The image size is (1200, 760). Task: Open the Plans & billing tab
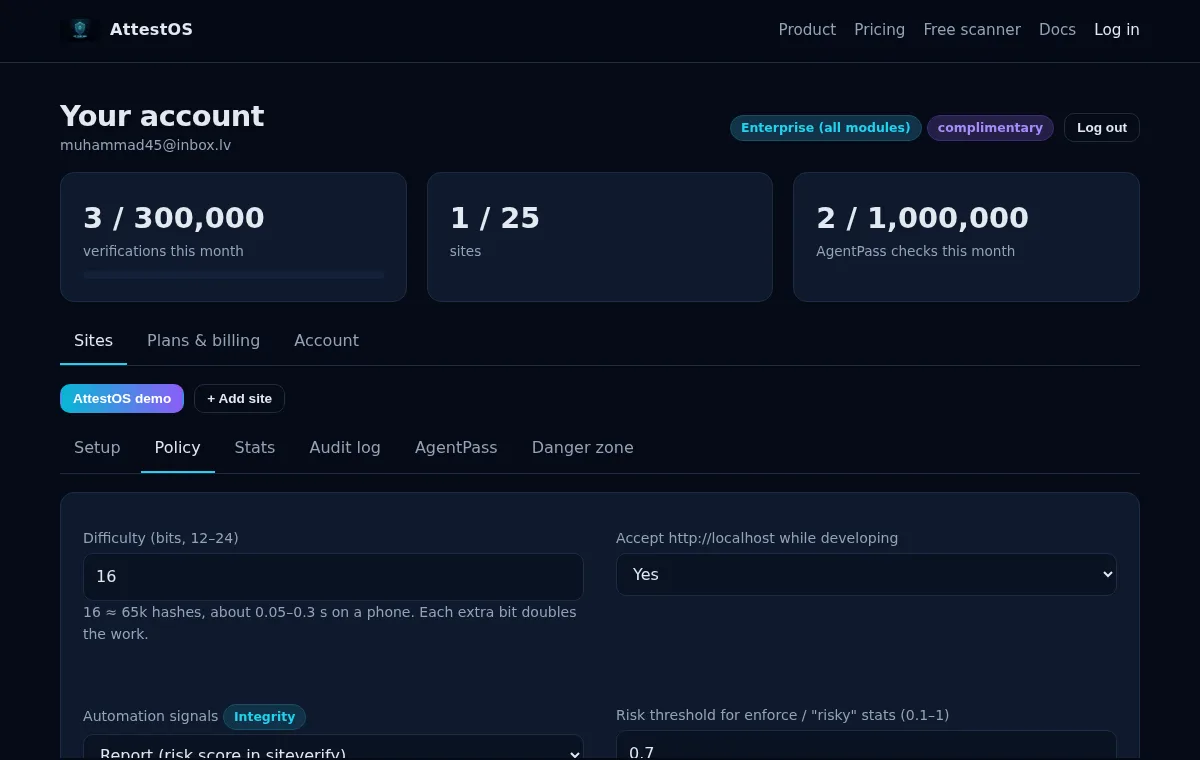coord(203,341)
